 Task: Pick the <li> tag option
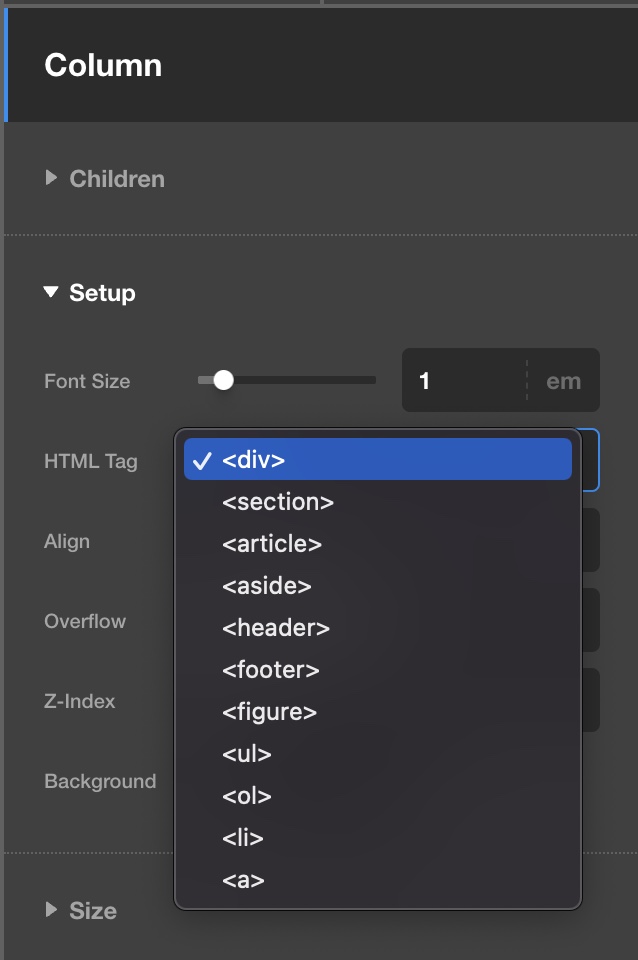pos(377,838)
